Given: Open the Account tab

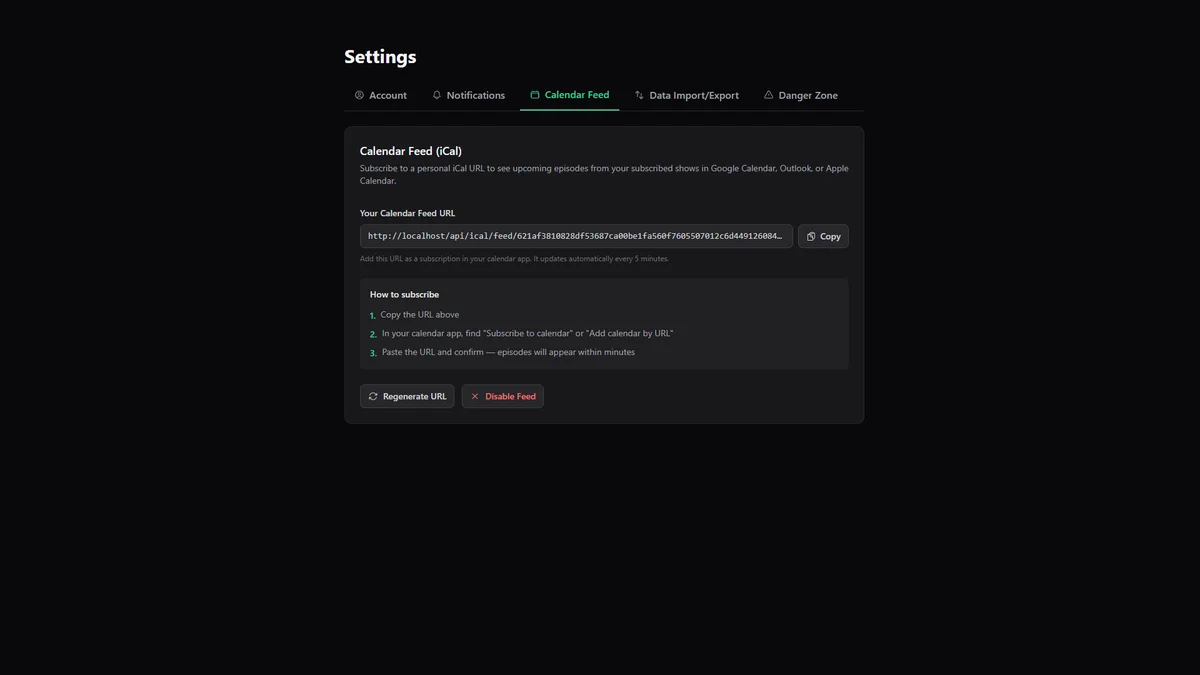Looking at the screenshot, I should [387, 95].
